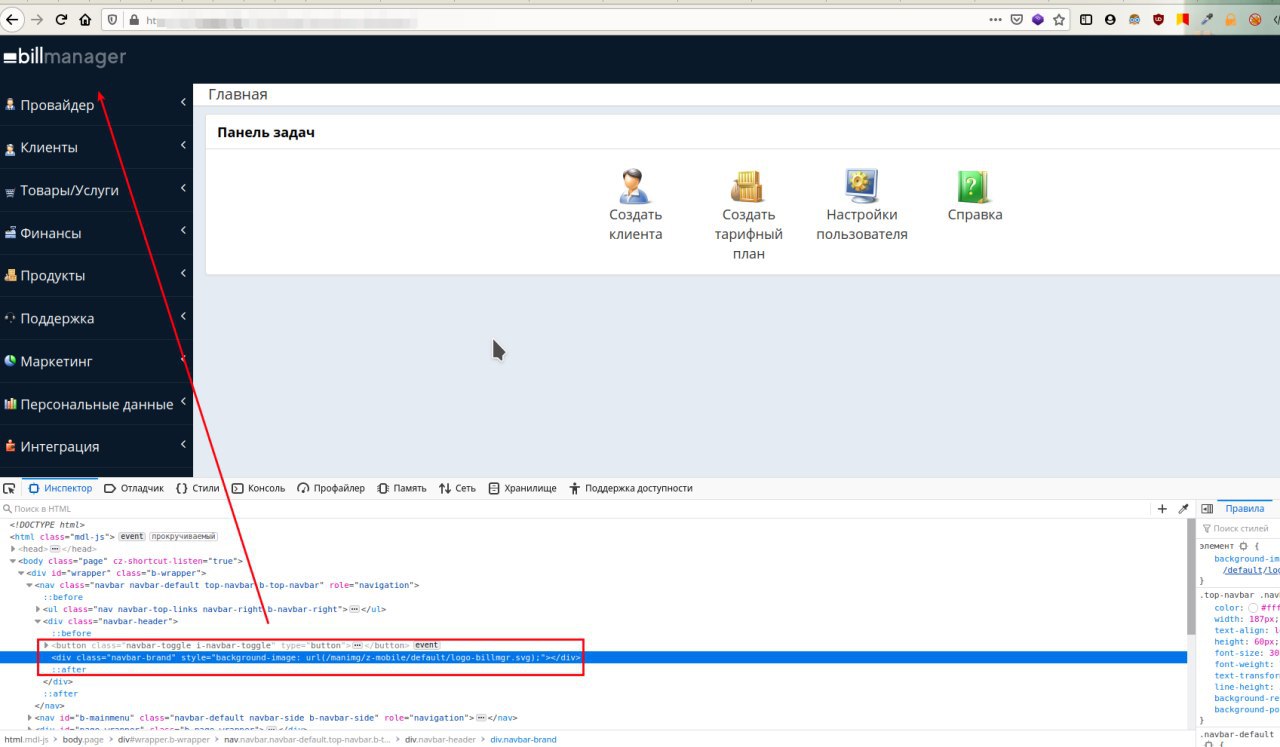Select the nav navbar-default row in tree
1280x747 pixels.
[x=593, y=585]
